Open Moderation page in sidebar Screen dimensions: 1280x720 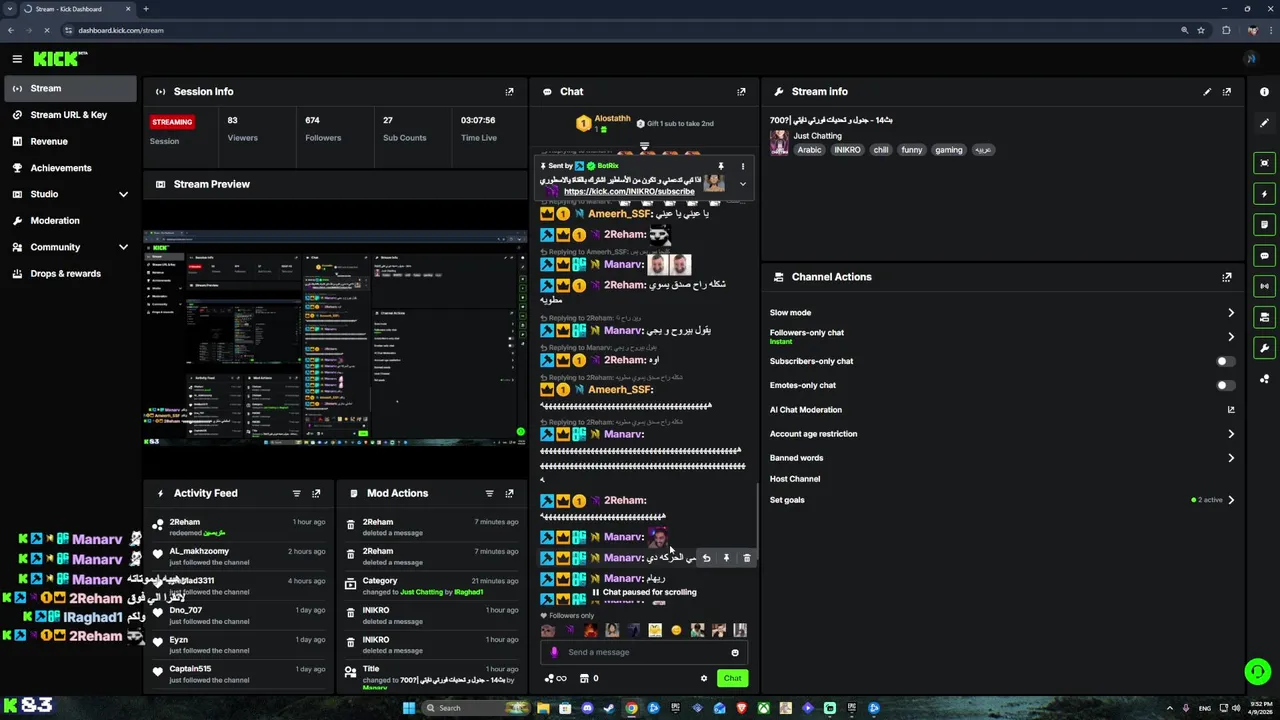click(x=69, y=220)
